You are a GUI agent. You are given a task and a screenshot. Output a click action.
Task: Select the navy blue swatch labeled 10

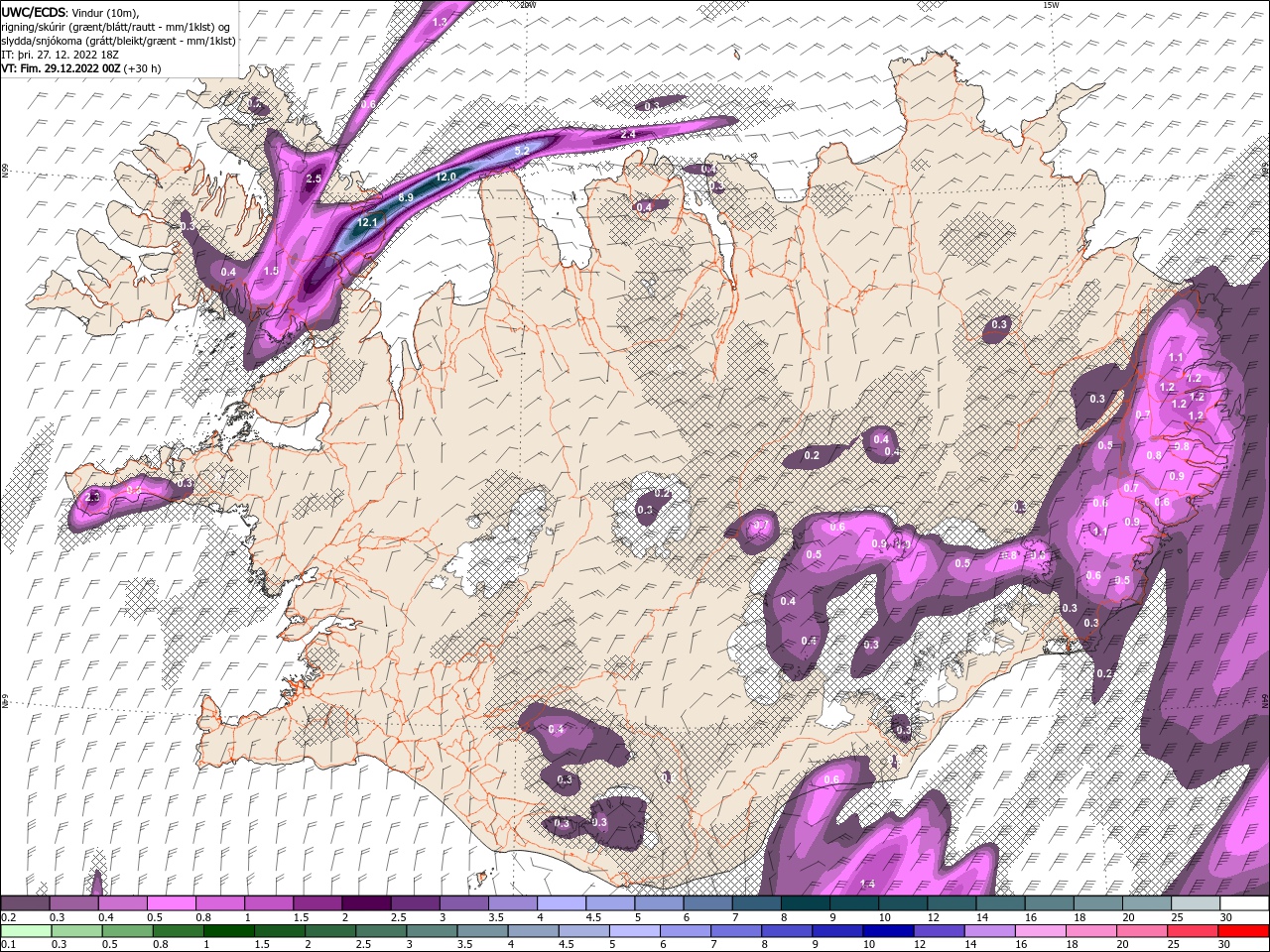886,930
